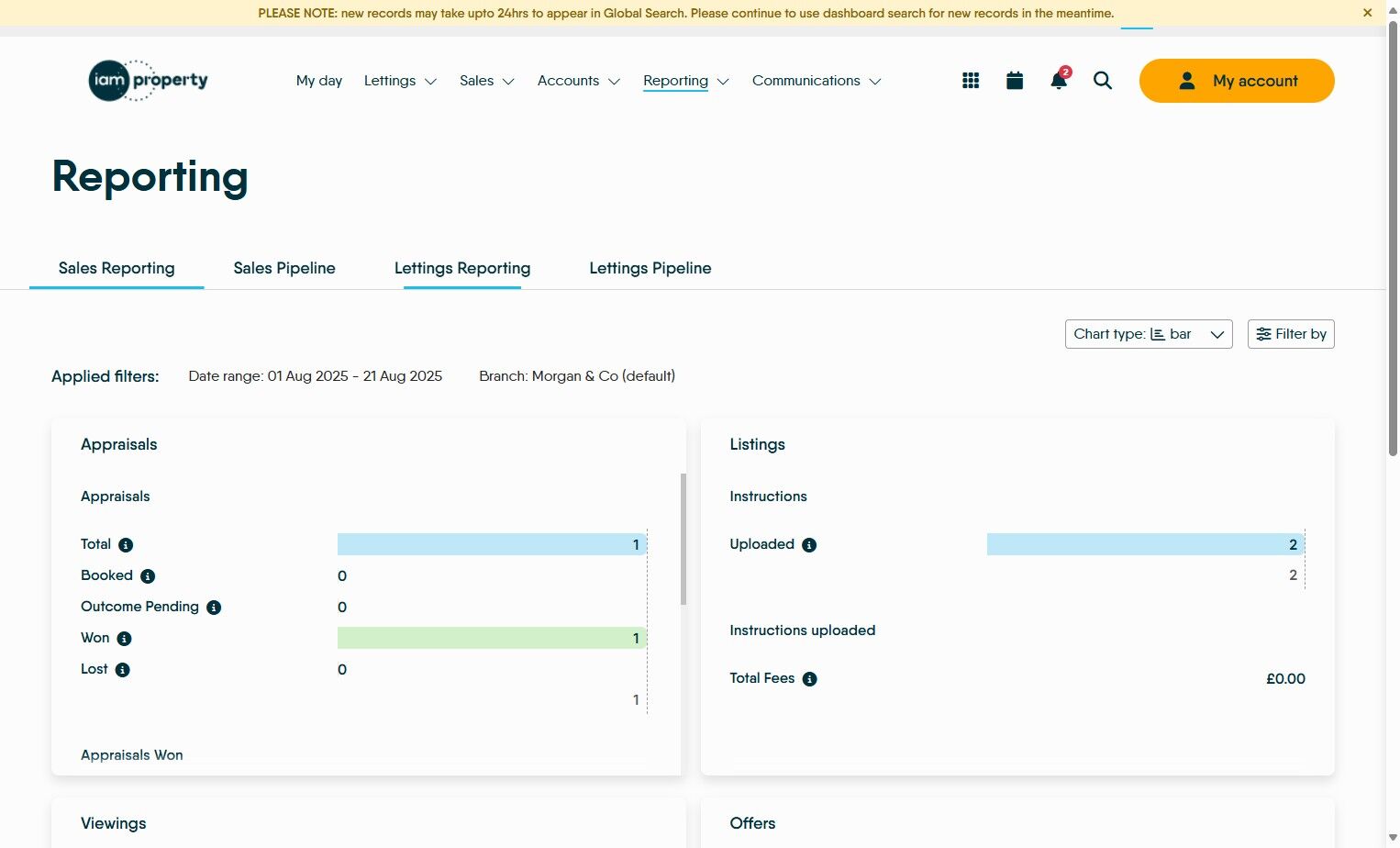Expand the Lettings menu
The height and width of the screenshot is (848, 1400).
click(x=400, y=81)
